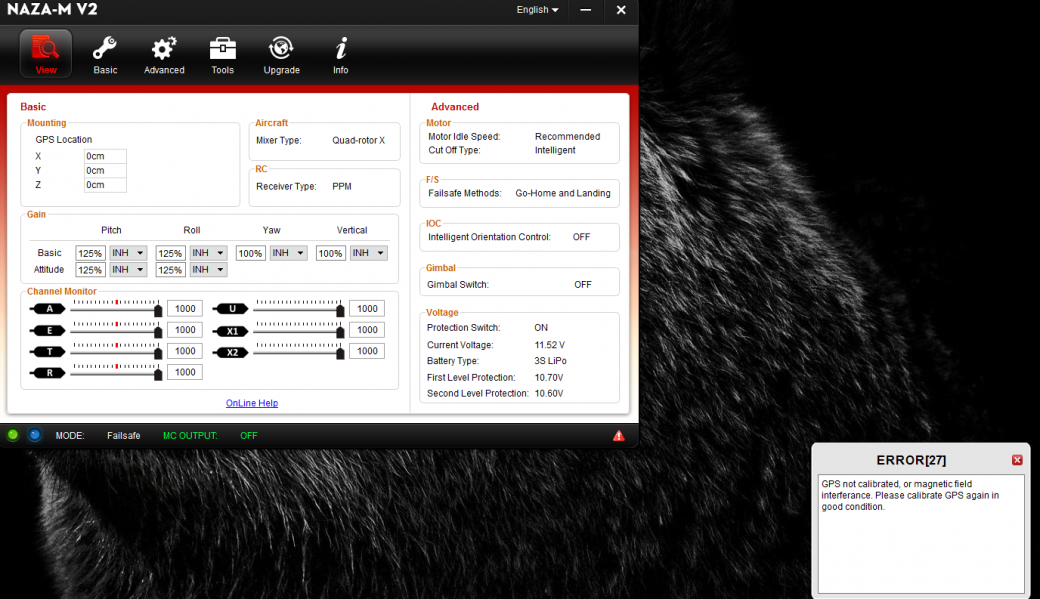Screen dimensions: 1040x599
Task: Click channel U slider handle
Action: point(340,311)
